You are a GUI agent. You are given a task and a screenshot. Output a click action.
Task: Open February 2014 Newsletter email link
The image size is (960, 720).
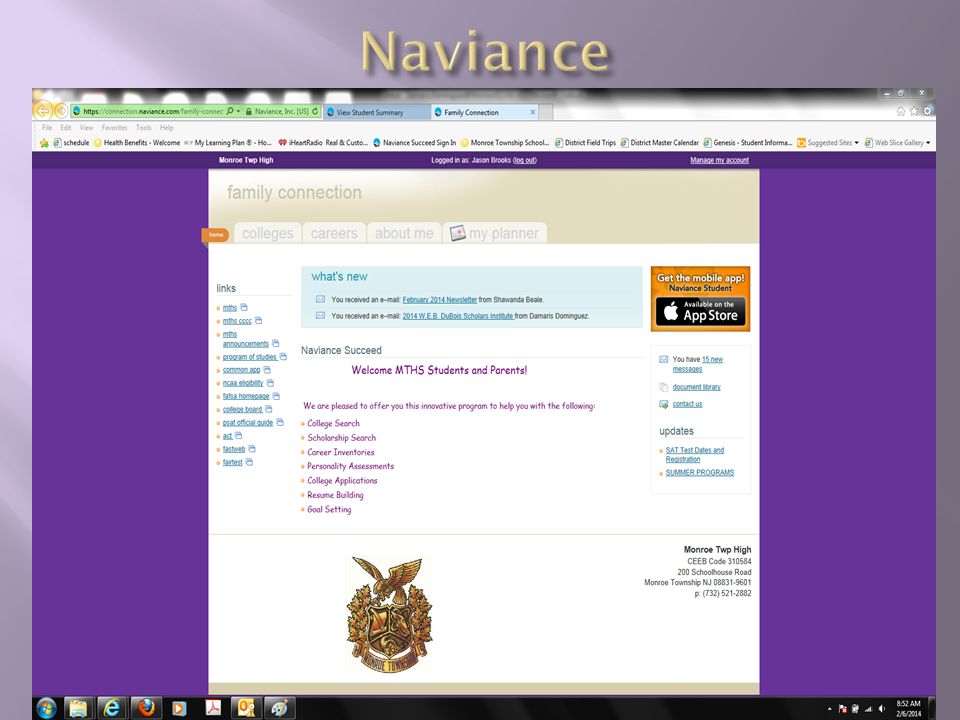pos(440,299)
